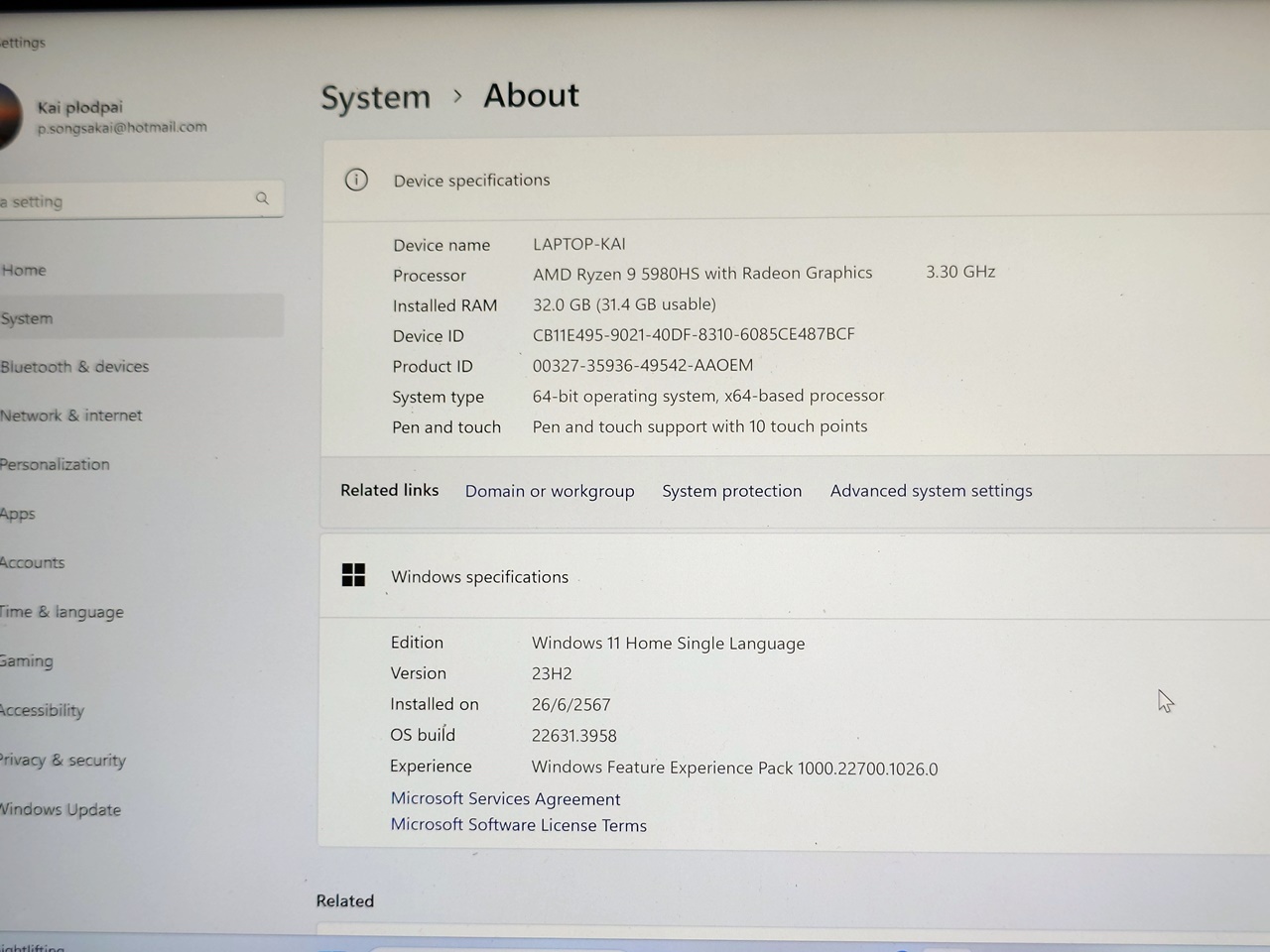The height and width of the screenshot is (952, 1270).
Task: Click the Related links label
Action: (389, 490)
